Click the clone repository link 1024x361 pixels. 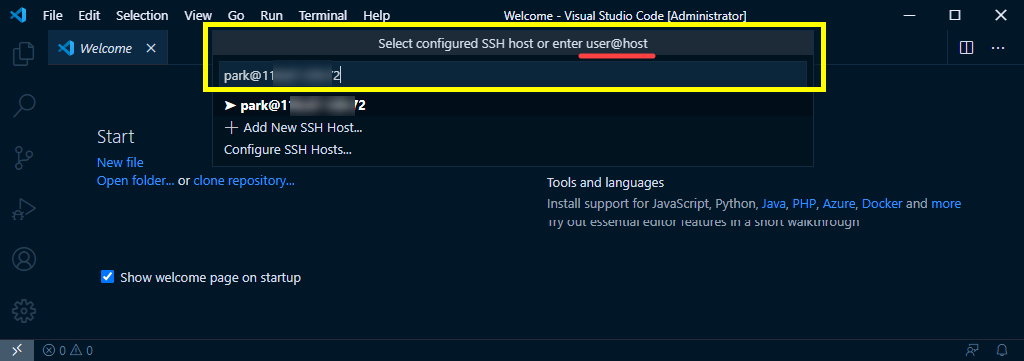[x=244, y=181]
